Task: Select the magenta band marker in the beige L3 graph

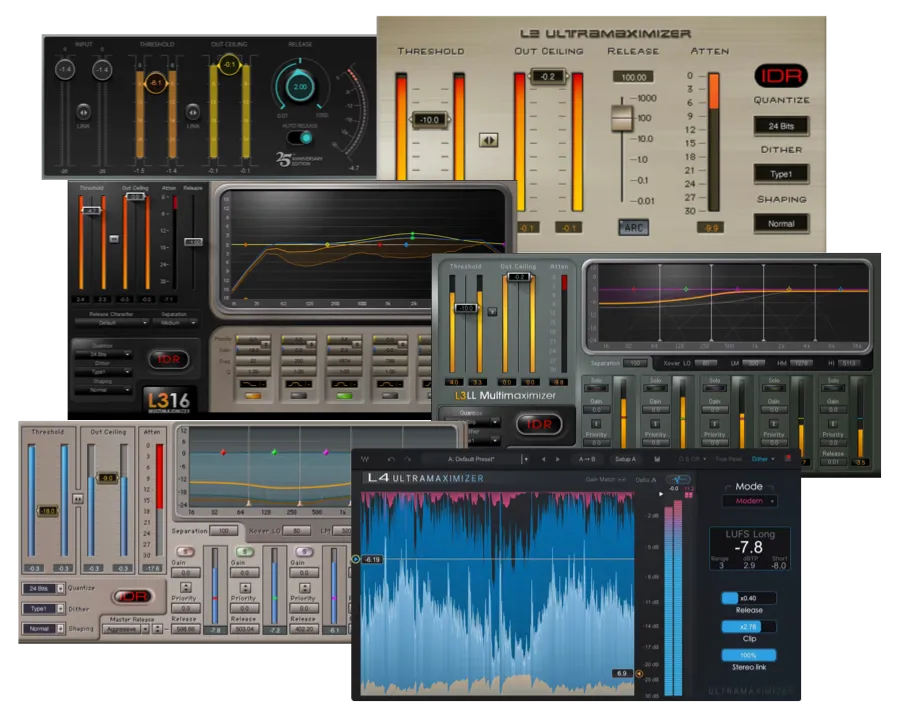Action: click(x=326, y=452)
